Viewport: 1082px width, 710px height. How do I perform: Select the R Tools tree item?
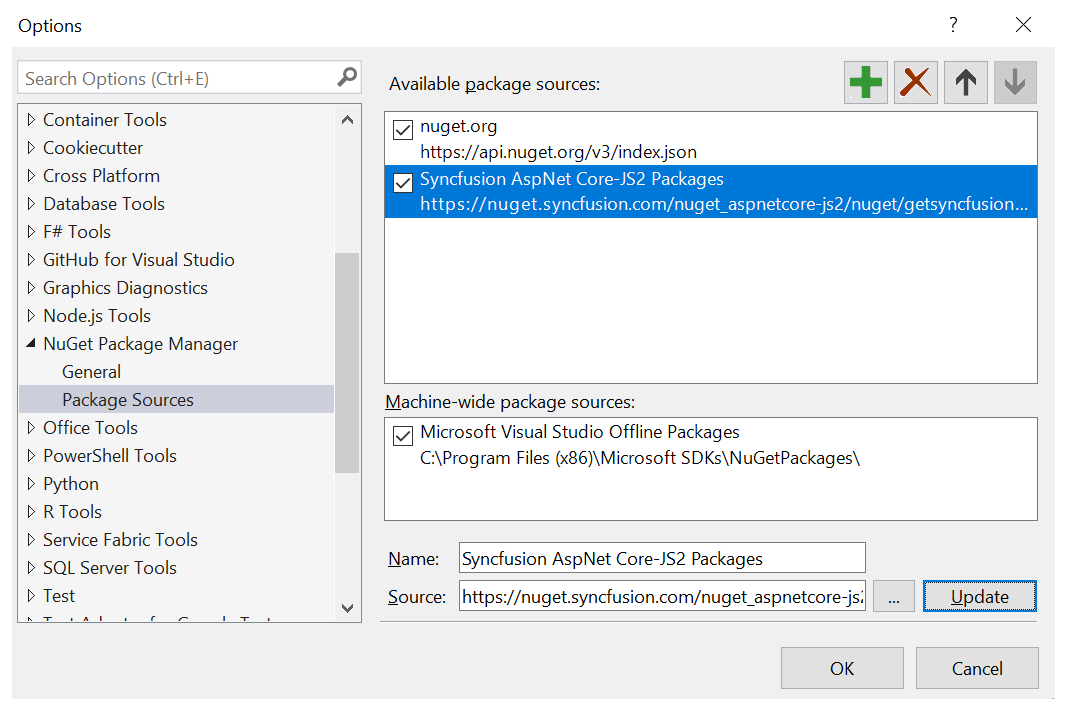click(x=72, y=512)
